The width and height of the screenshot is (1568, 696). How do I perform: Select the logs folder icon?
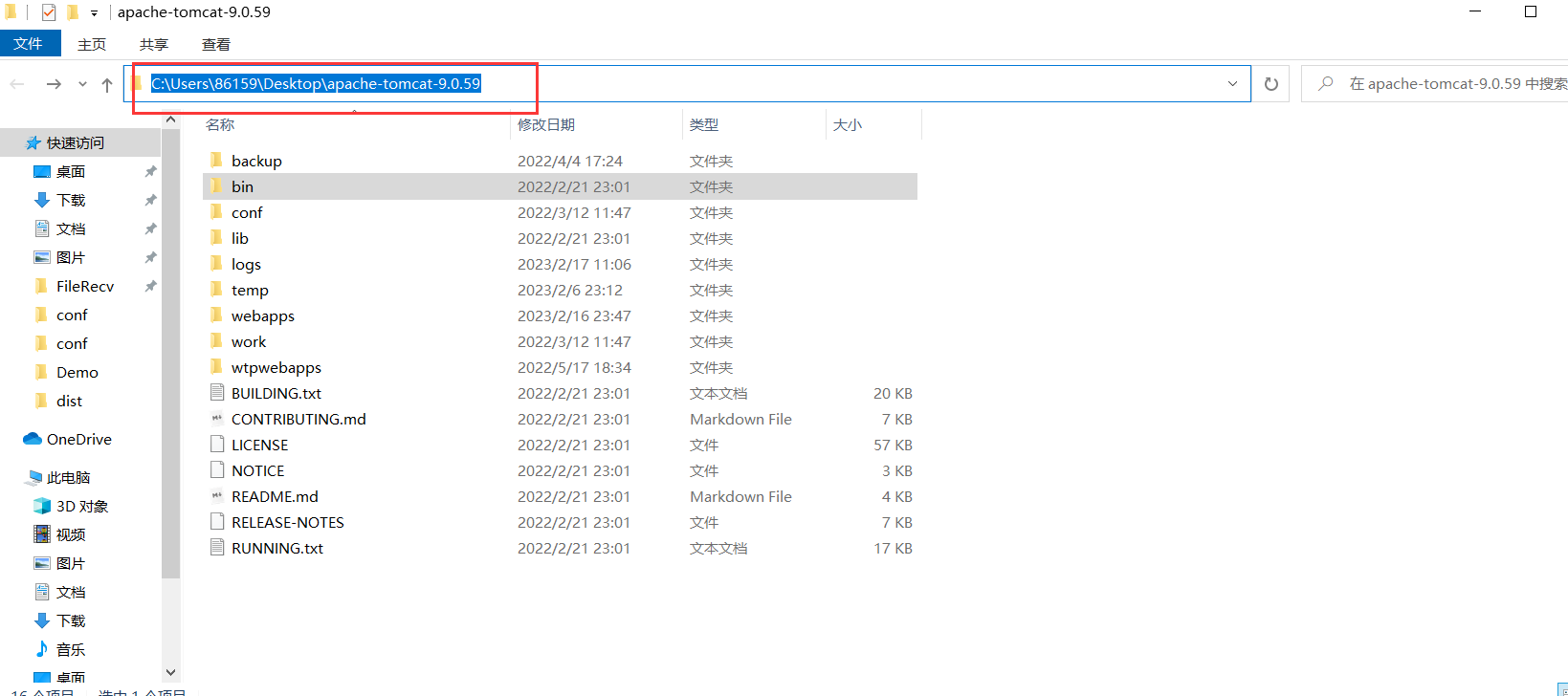coord(216,264)
